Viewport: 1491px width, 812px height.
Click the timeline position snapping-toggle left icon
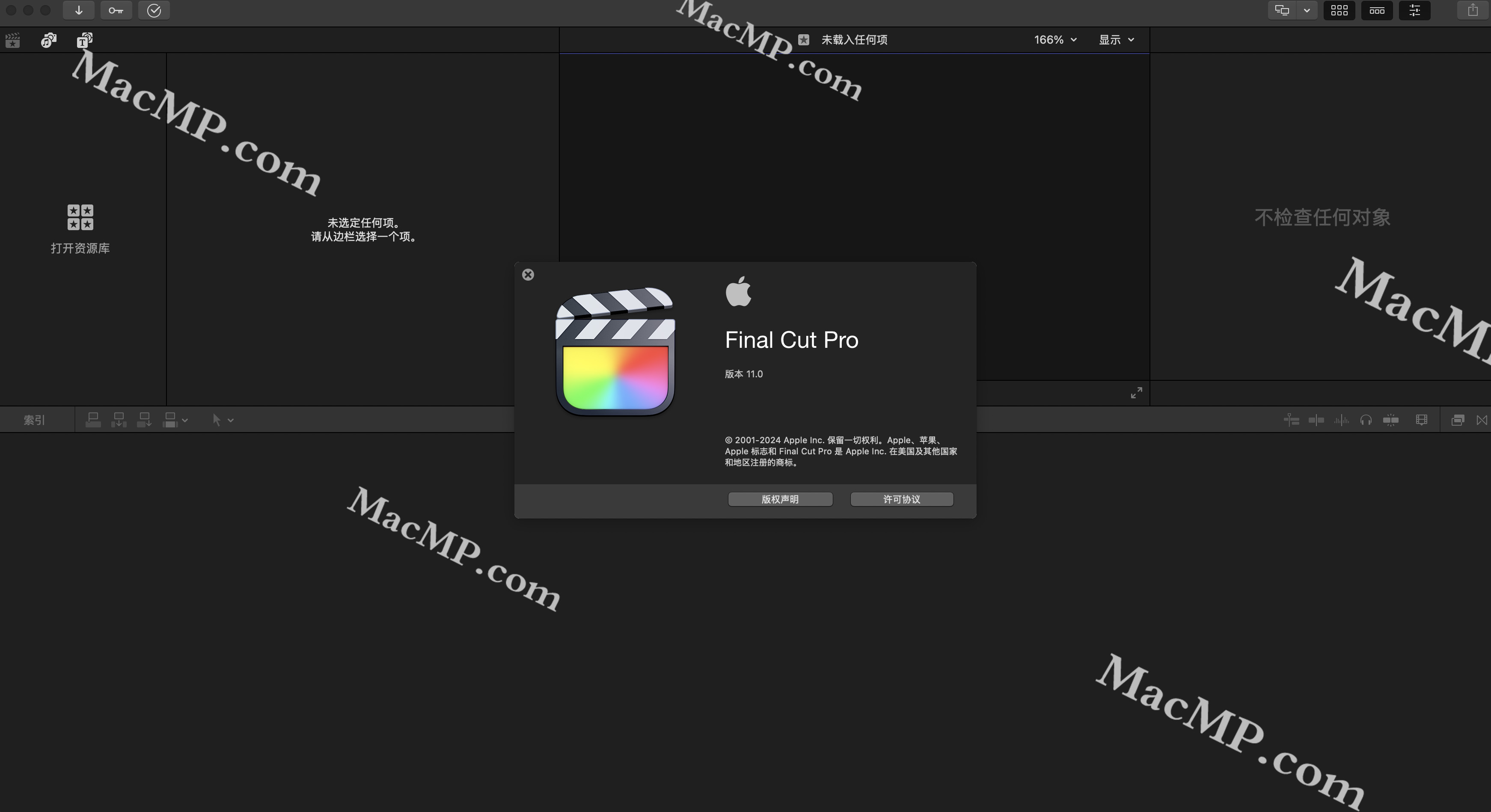click(1291, 420)
